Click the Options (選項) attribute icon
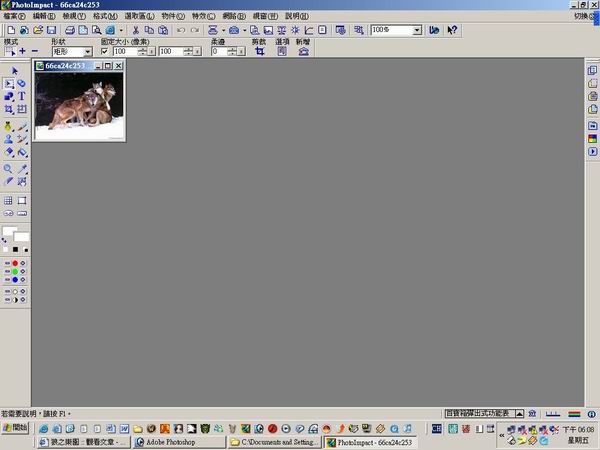600x450 pixels. [x=282, y=51]
